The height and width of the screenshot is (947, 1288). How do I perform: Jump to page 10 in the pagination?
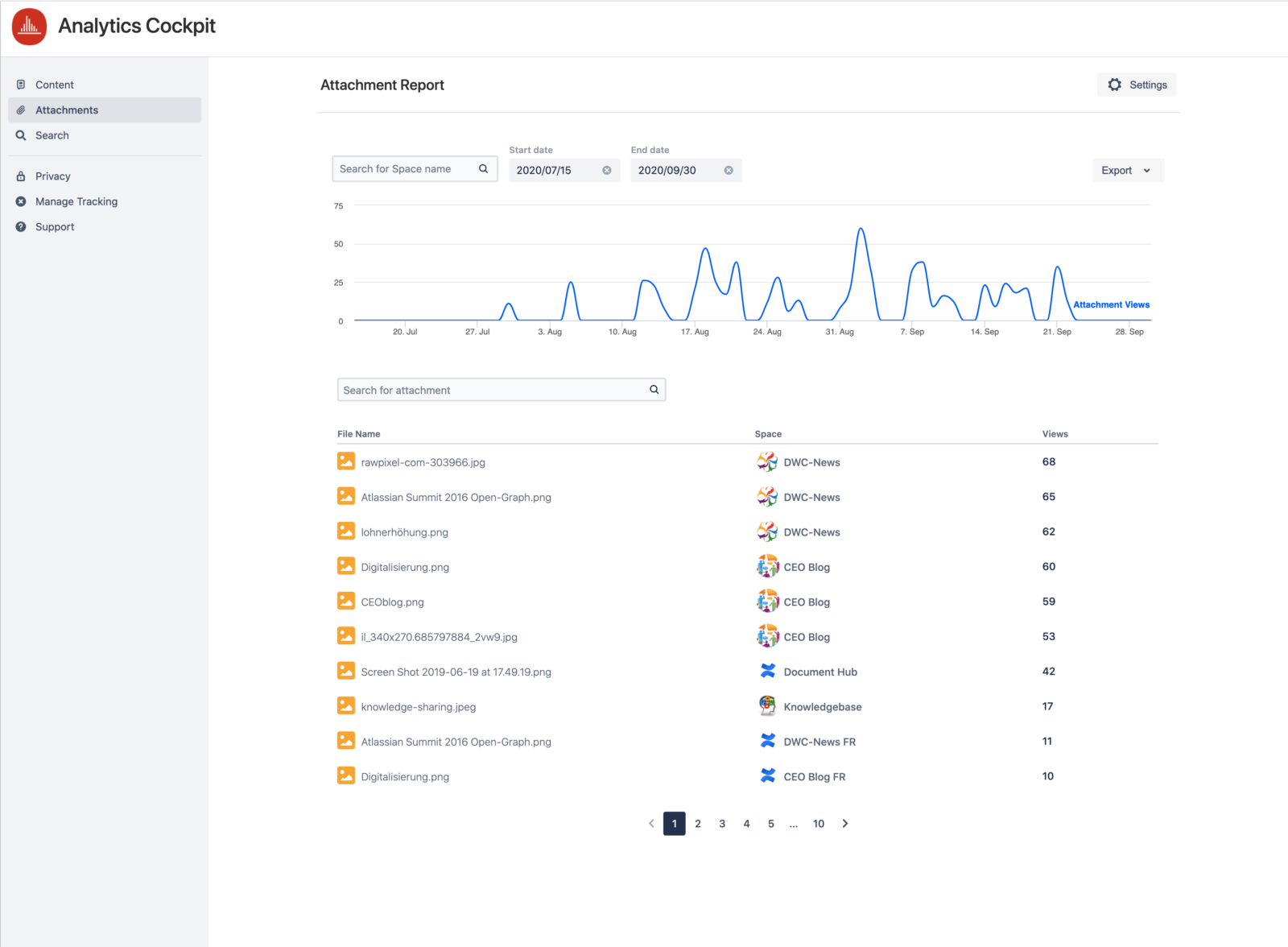pos(819,823)
